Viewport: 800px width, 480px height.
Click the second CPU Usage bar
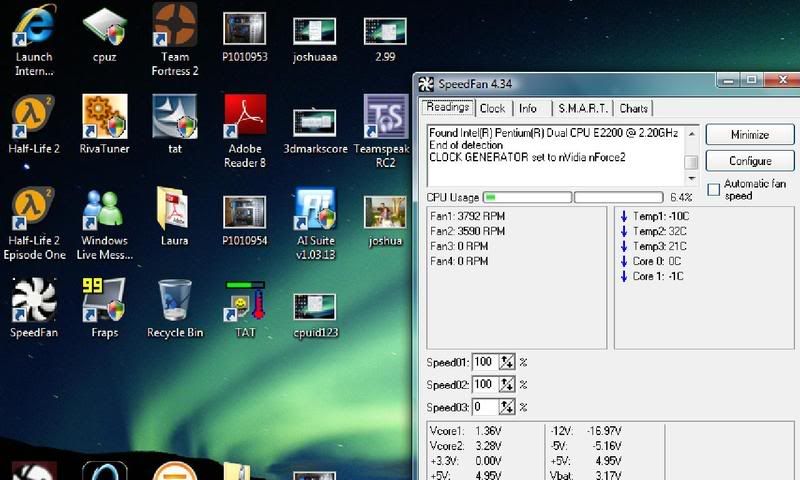(x=618, y=197)
